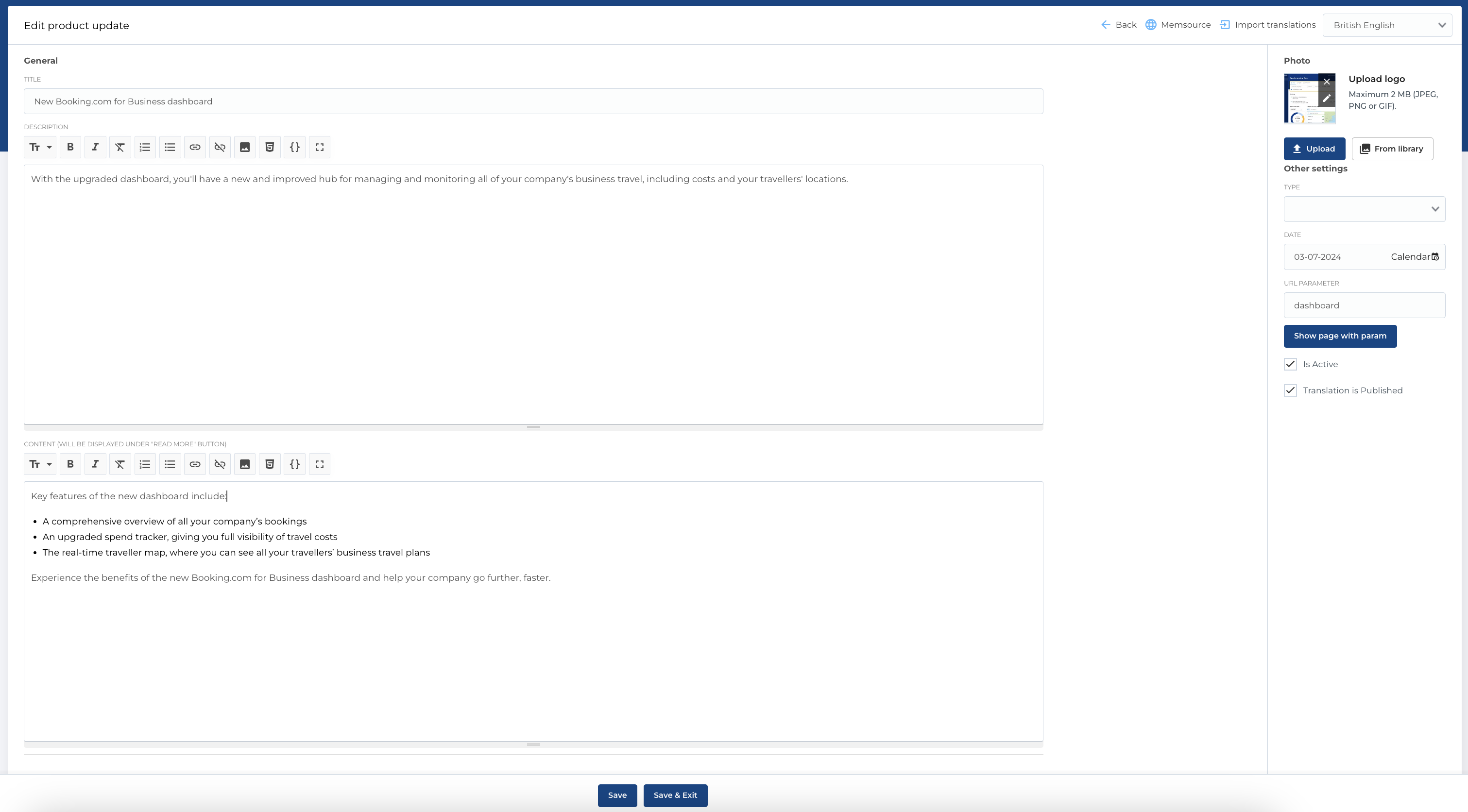
Task: Open the Type dropdown under Other settings
Action: click(x=1364, y=208)
